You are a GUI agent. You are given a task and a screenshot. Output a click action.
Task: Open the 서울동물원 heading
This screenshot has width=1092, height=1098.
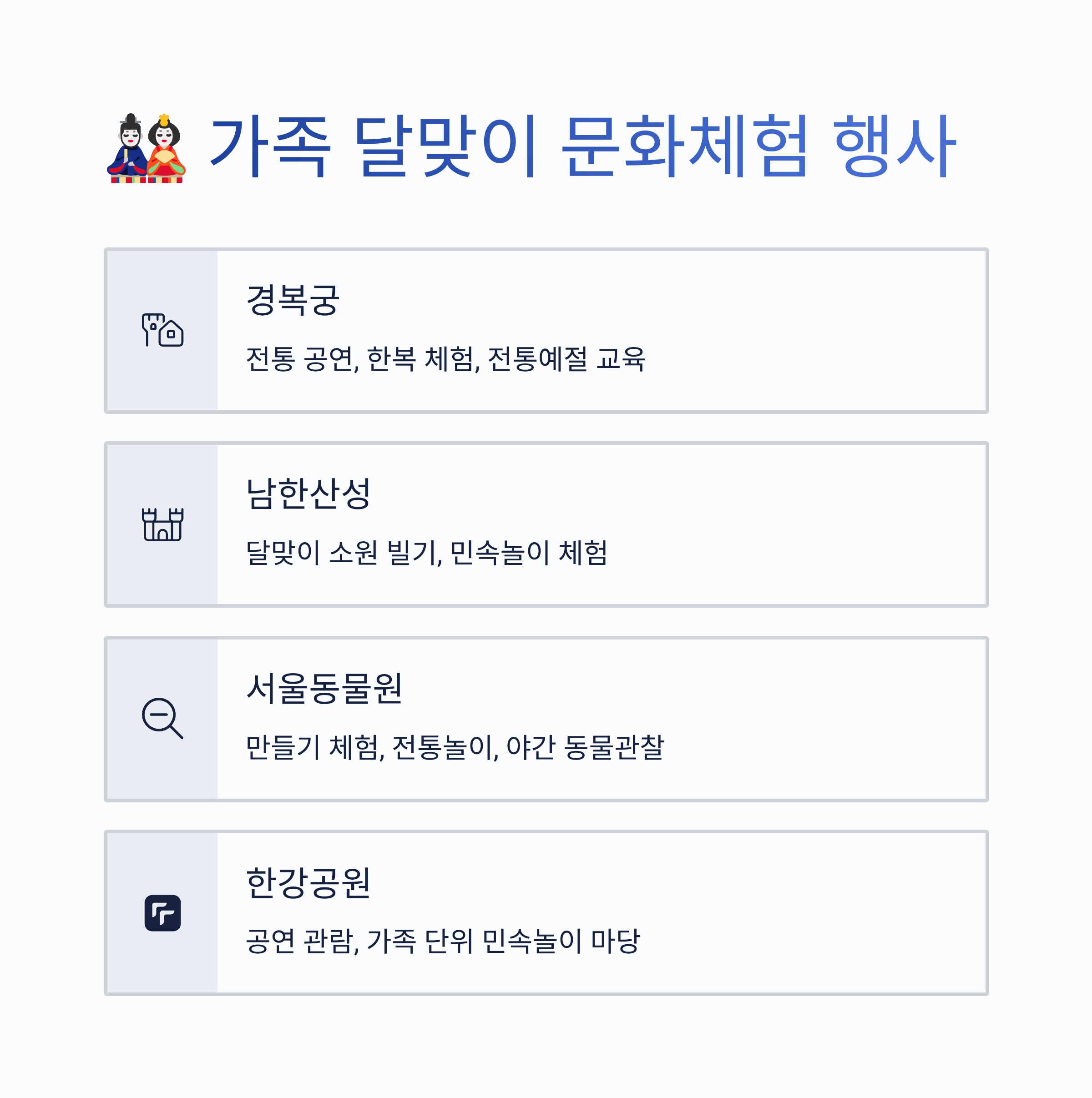click(x=324, y=688)
